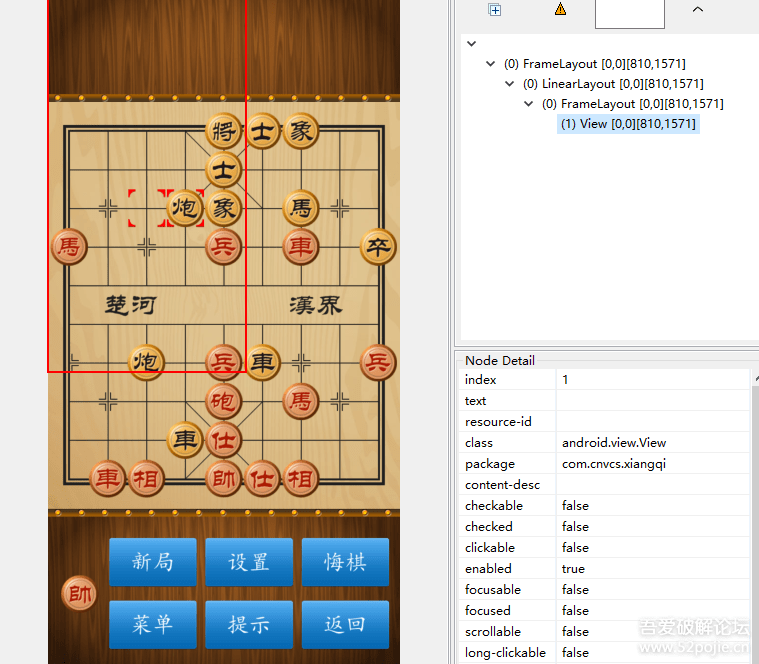The image size is (759, 664).
Task: Get a hint with 提示
Action: coord(249,624)
